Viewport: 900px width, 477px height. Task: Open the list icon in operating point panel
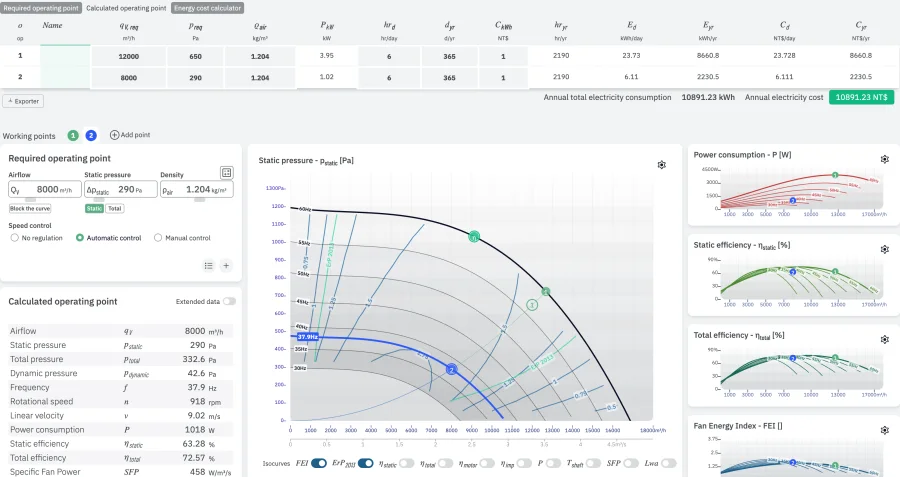tap(208, 266)
